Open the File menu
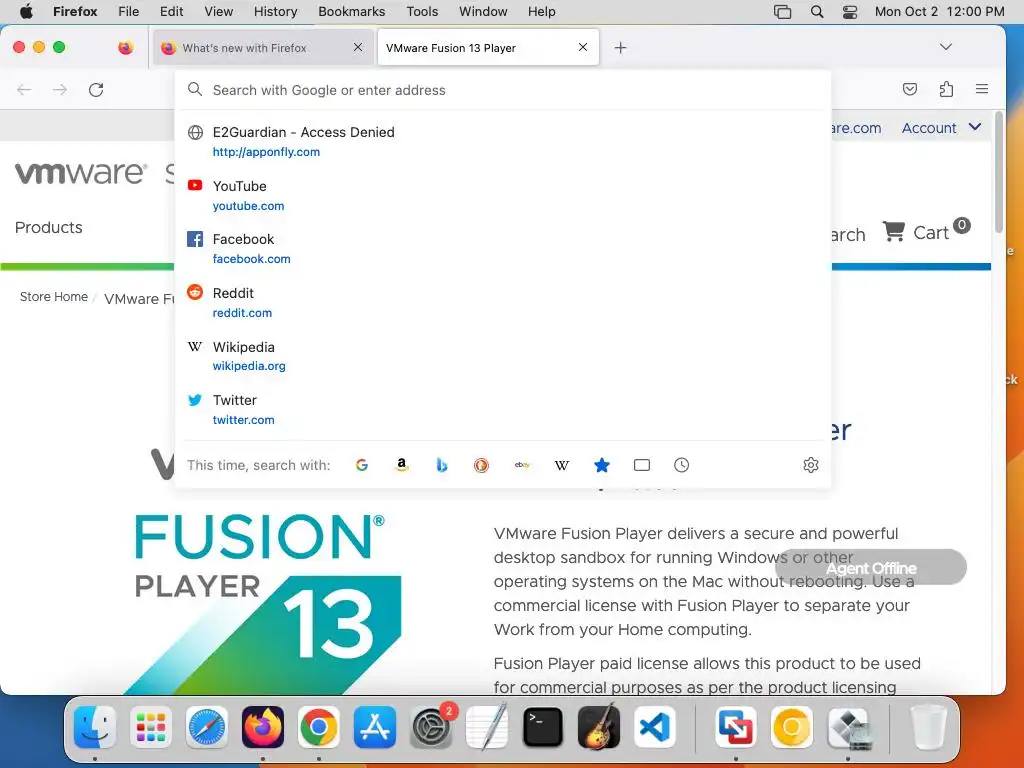The width and height of the screenshot is (1024, 768). tap(128, 11)
